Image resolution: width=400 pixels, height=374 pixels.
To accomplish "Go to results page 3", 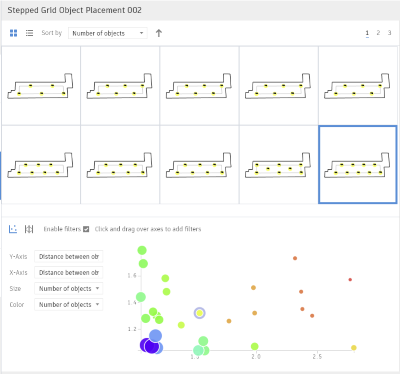I will click(x=389, y=33).
